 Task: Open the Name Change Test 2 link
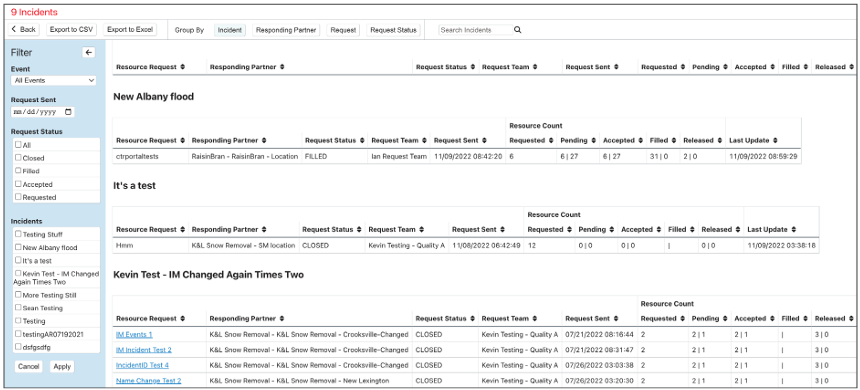coord(148,380)
